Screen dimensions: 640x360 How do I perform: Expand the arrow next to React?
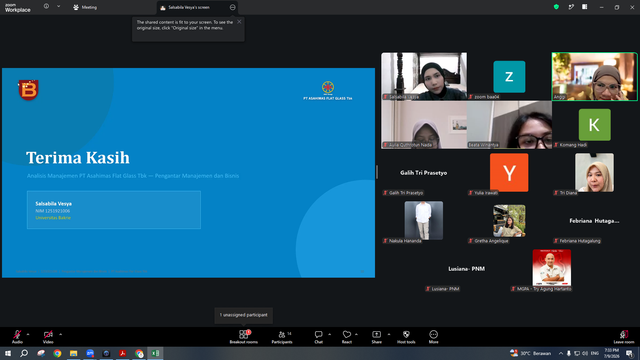[x=356, y=334]
